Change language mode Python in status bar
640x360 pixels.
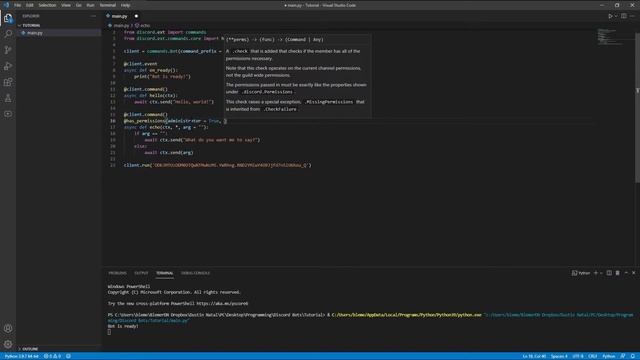(x=609, y=356)
